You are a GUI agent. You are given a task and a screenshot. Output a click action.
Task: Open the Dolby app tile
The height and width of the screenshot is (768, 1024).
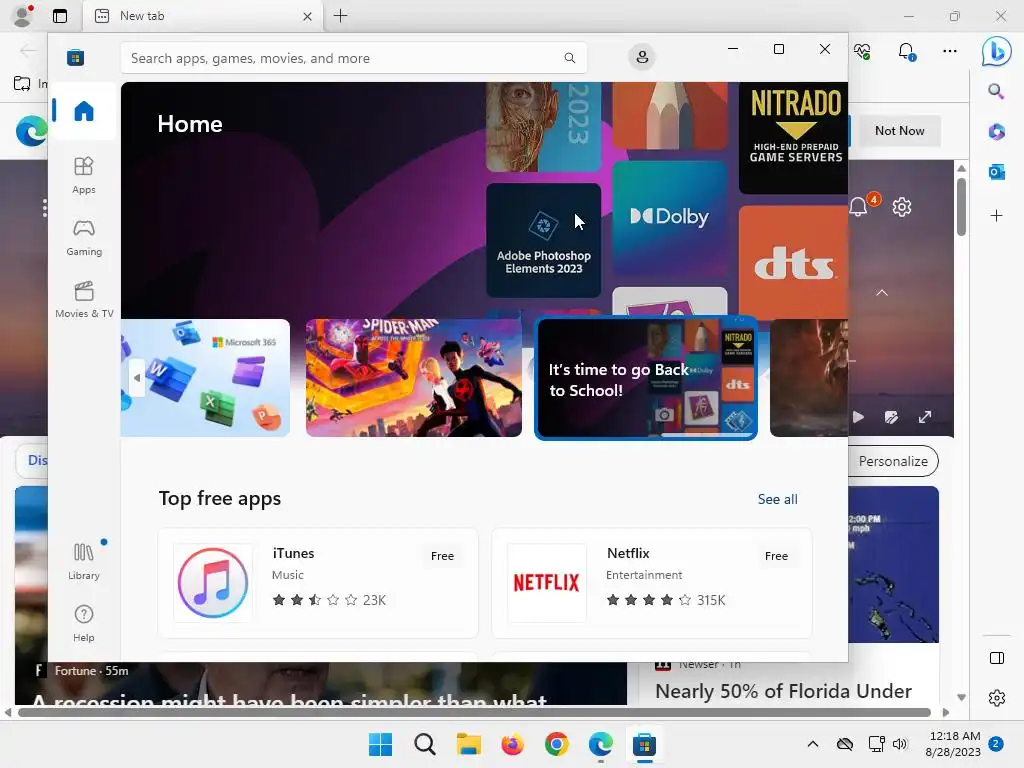[x=669, y=218]
